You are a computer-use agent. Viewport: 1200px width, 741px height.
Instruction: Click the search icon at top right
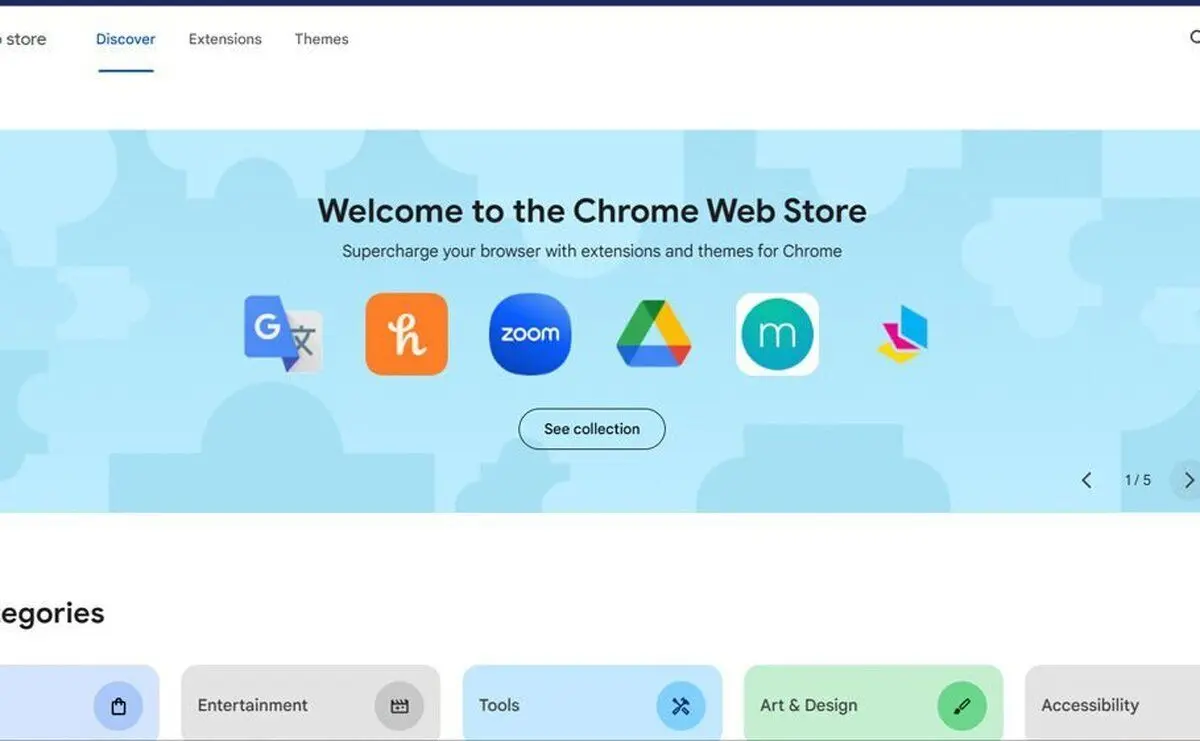coord(1194,38)
